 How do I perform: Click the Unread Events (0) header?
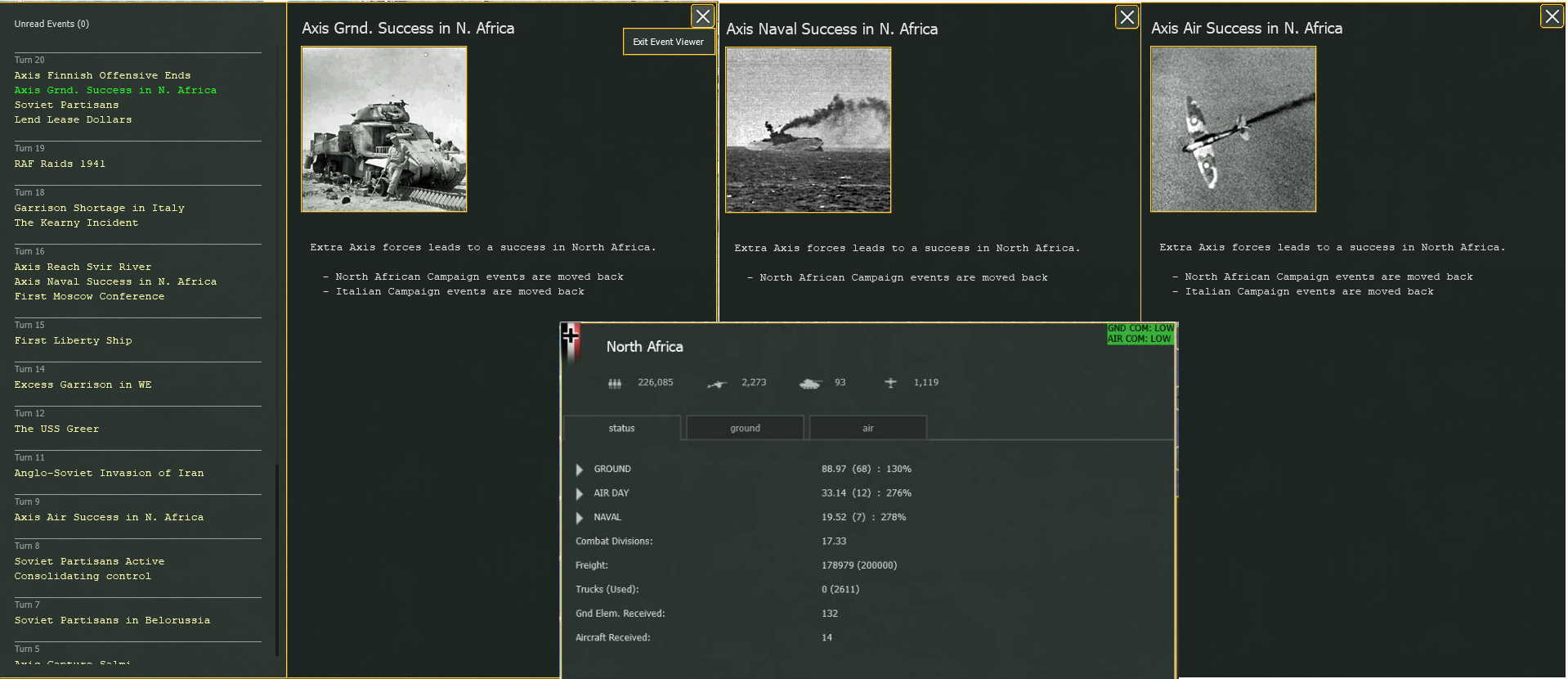[52, 24]
